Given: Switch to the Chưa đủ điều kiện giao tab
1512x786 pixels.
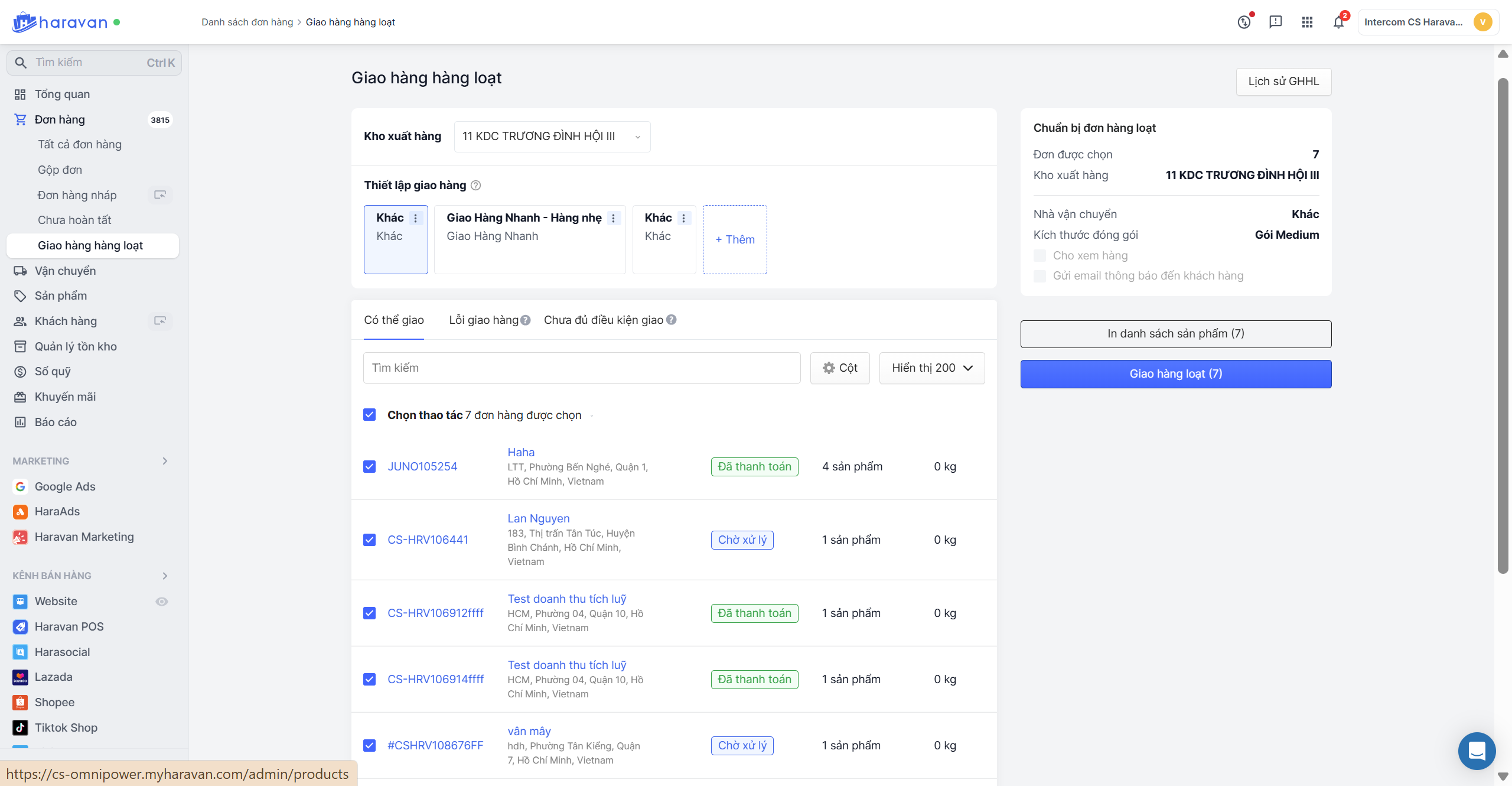Looking at the screenshot, I should [604, 320].
